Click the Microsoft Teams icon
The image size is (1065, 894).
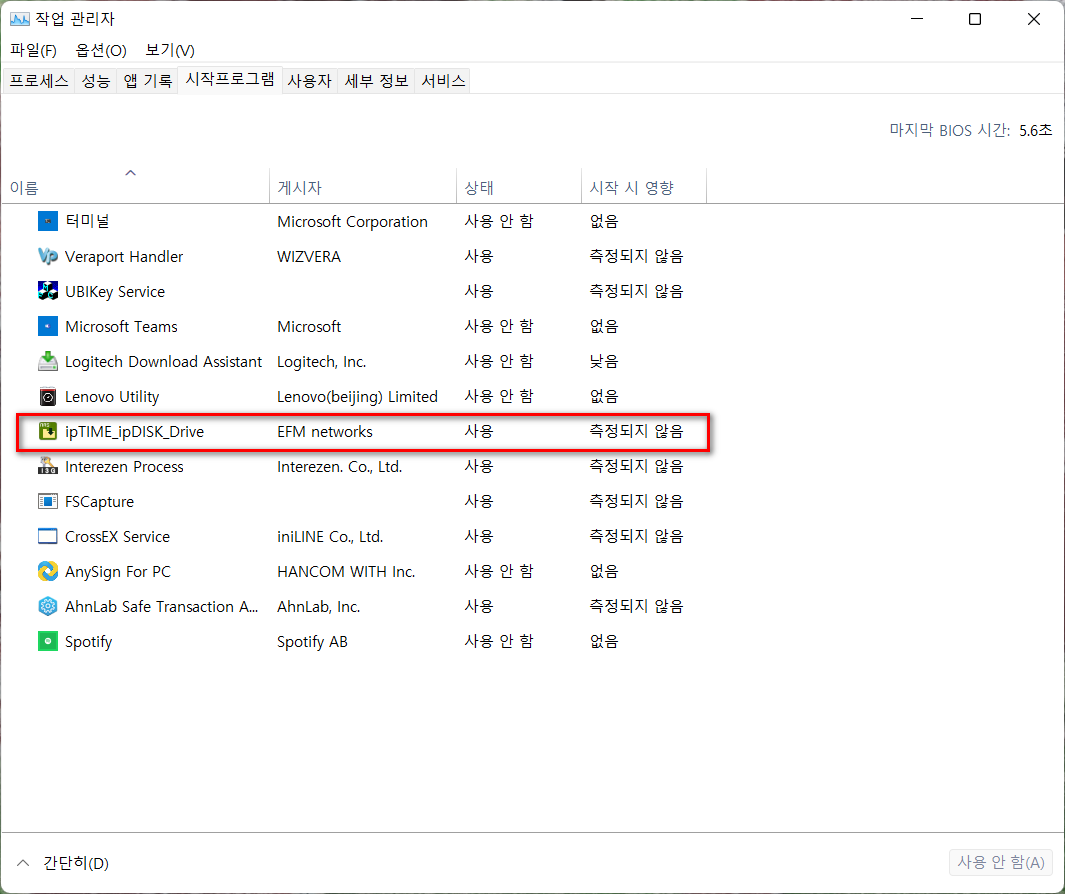pyautogui.click(x=48, y=327)
